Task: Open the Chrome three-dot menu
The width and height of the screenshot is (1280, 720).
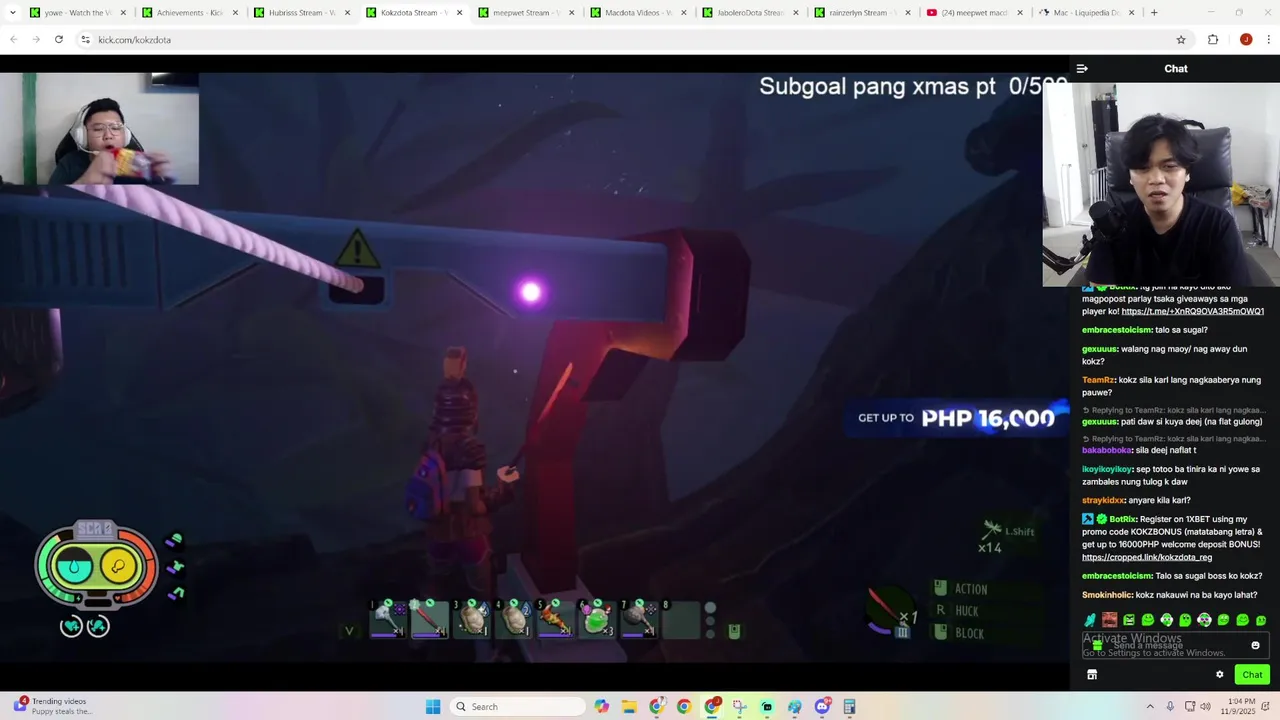Action: coord(1269,40)
